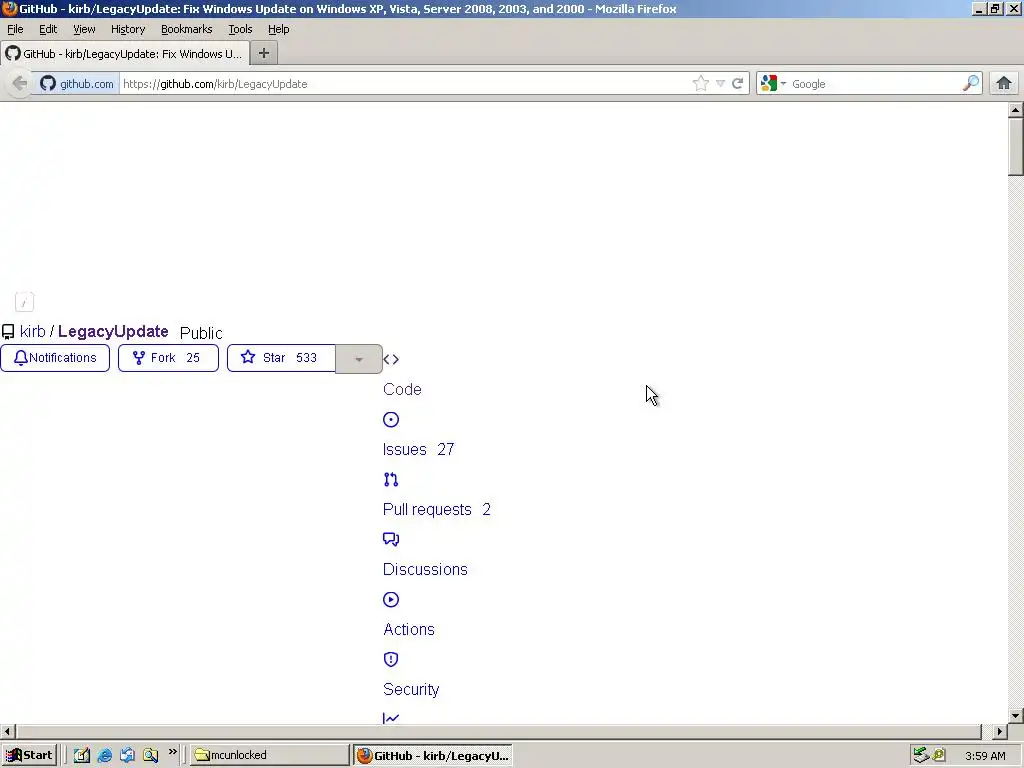
Task: Open the Pull requests 2 link
Action: [x=437, y=509]
